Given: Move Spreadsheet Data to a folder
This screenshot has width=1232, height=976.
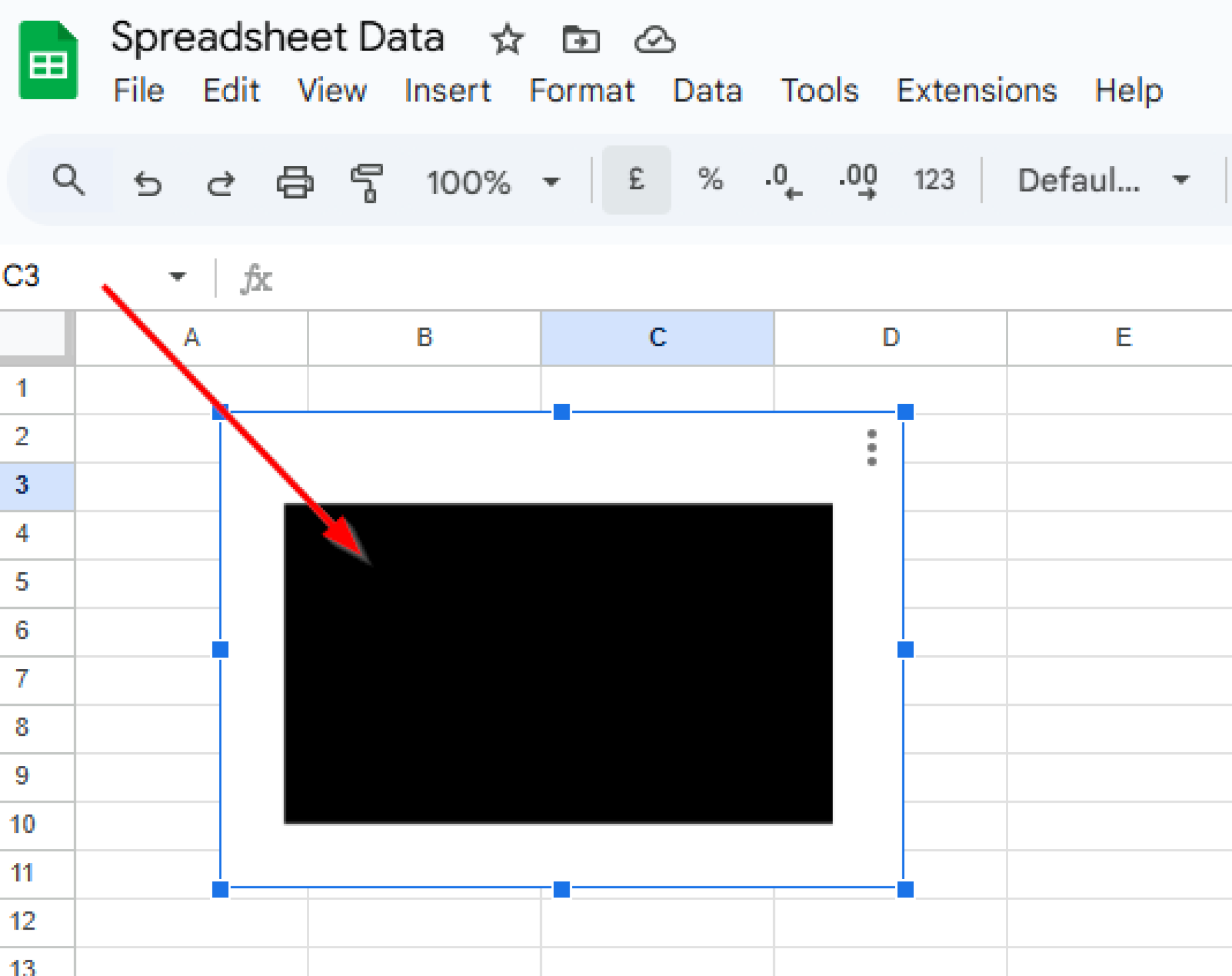Looking at the screenshot, I should [x=581, y=40].
